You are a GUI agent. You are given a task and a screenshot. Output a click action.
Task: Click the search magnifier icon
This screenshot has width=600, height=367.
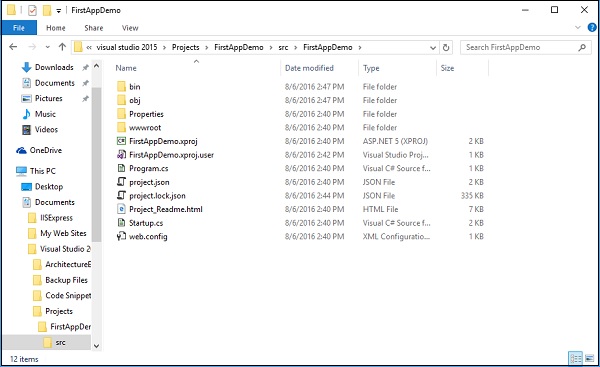click(582, 47)
